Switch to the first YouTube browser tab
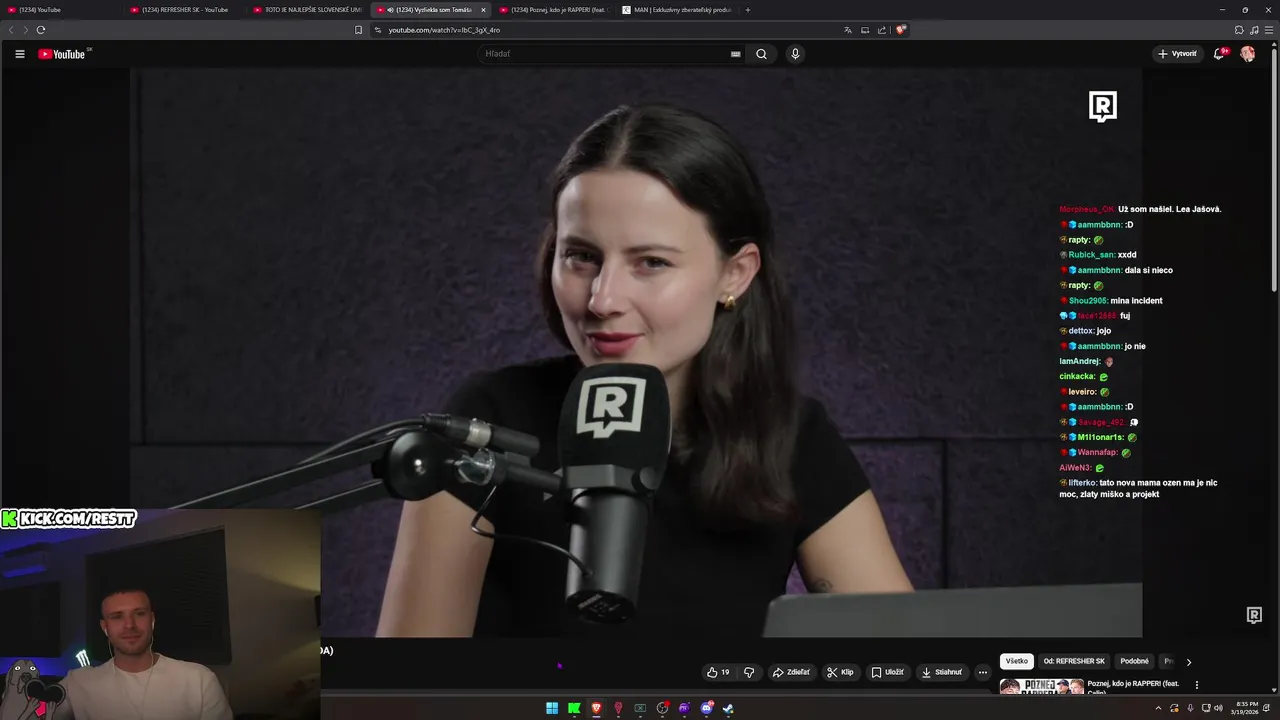This screenshot has width=1280, height=720. (x=60, y=10)
